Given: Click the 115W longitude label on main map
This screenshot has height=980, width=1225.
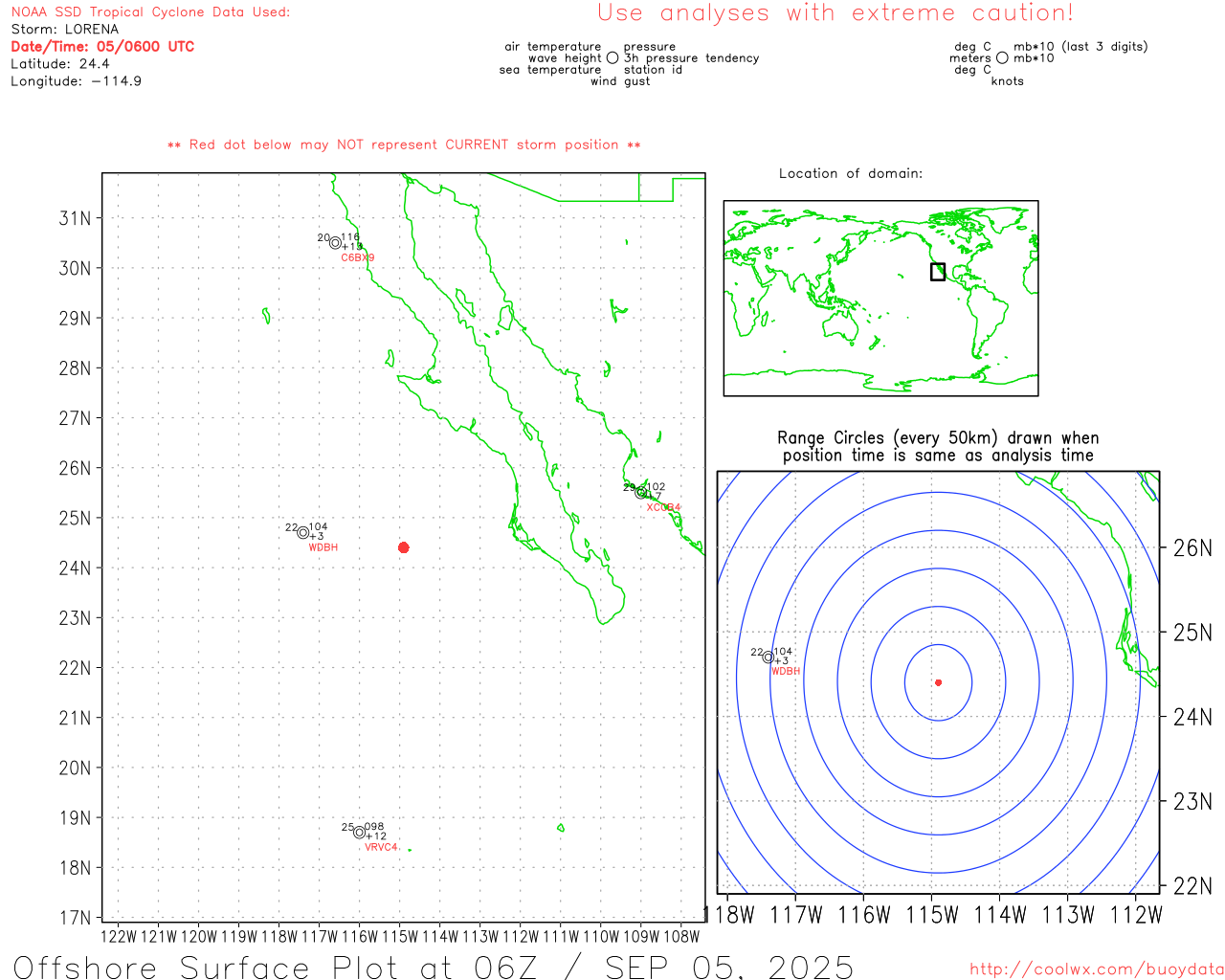Looking at the screenshot, I should 400,937.
